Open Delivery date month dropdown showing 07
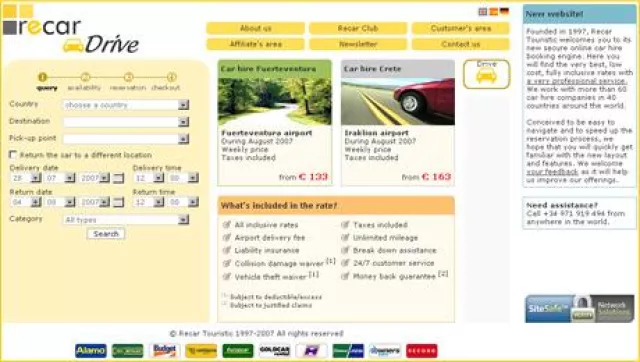This screenshot has height=362, width=640. pyautogui.click(x=60, y=178)
